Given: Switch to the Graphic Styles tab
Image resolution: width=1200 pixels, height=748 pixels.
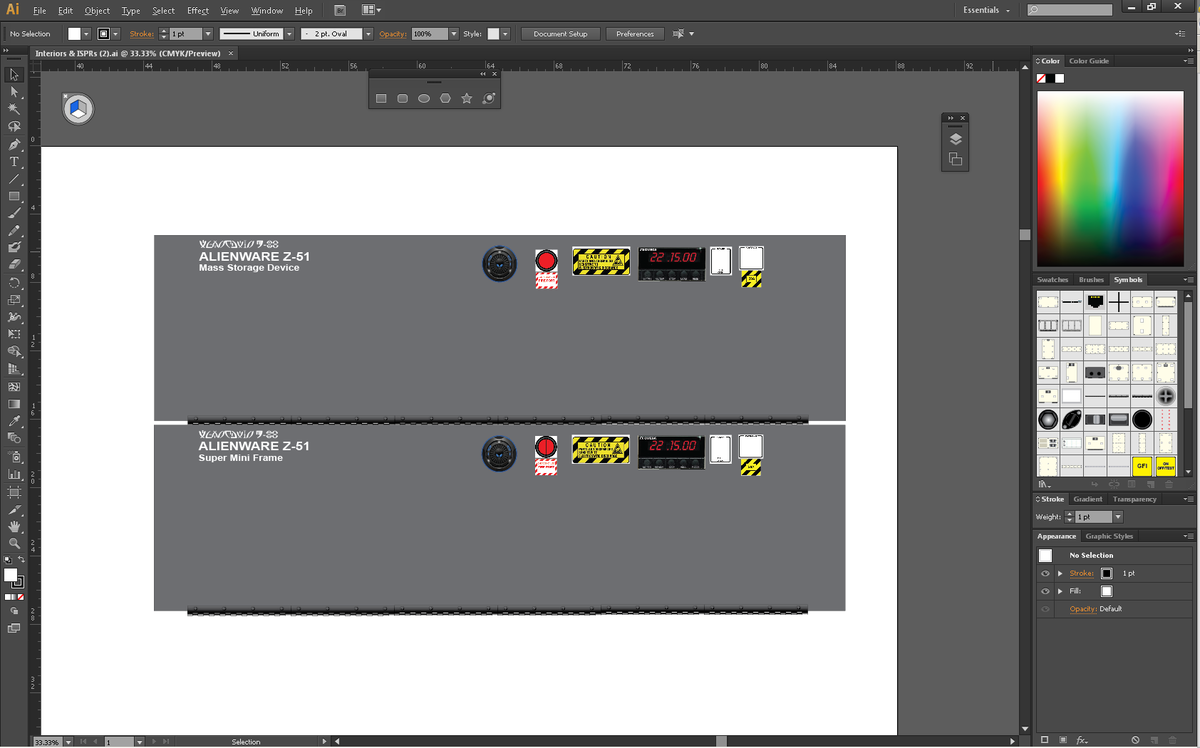Looking at the screenshot, I should tap(1109, 536).
